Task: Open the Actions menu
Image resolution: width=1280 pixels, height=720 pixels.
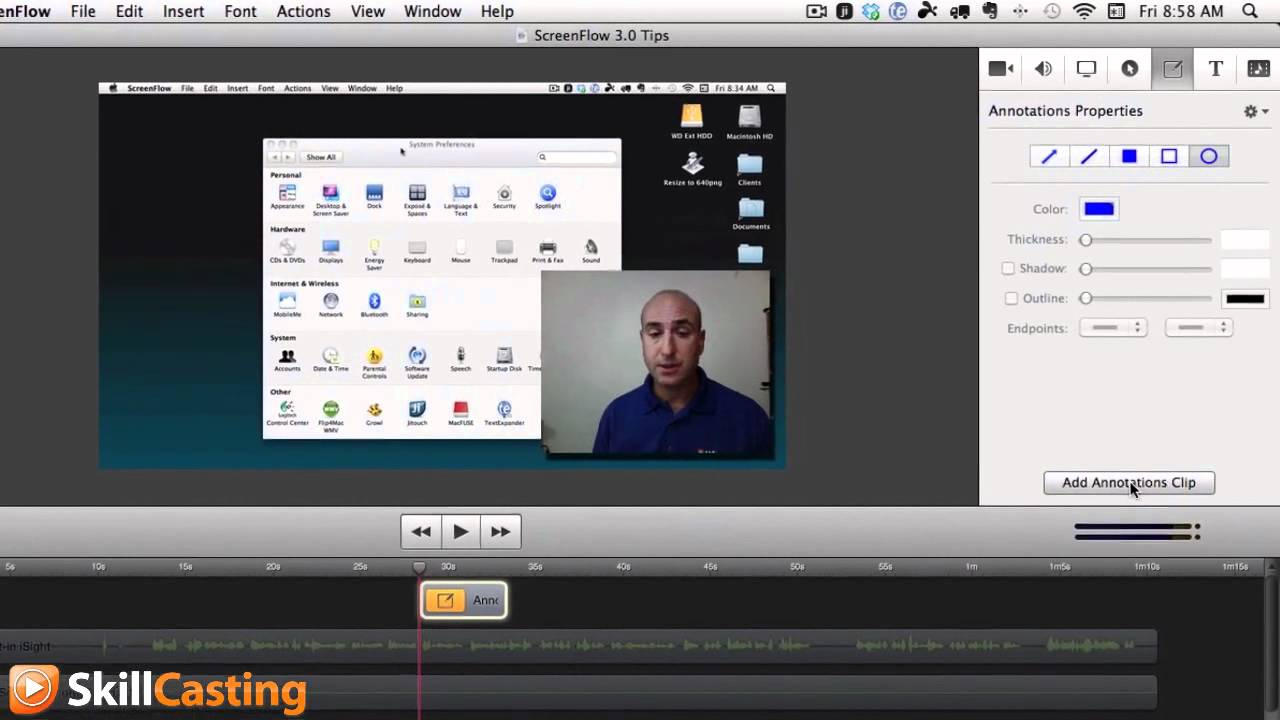Action: 303,11
